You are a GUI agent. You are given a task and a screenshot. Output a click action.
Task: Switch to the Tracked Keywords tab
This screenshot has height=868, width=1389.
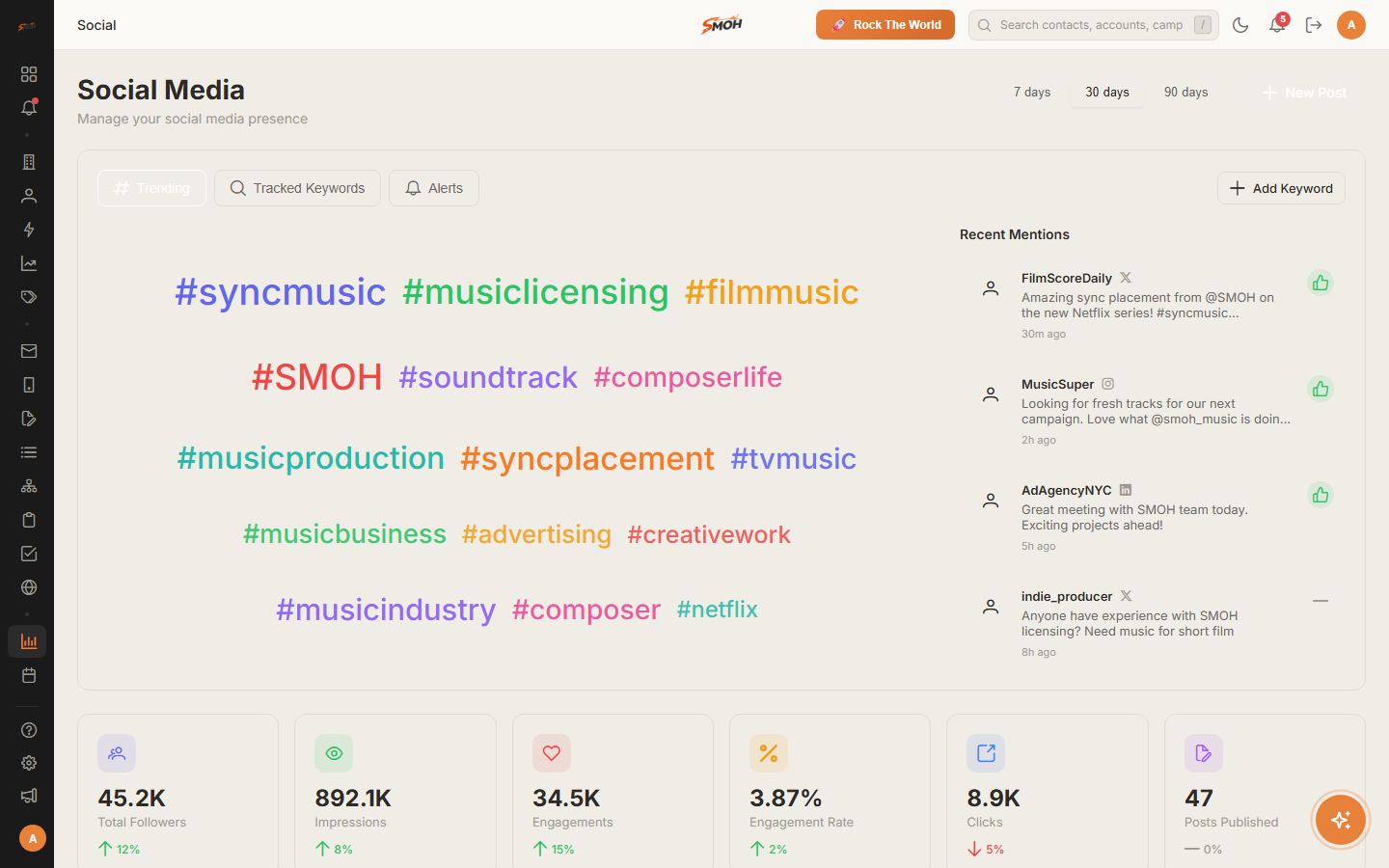pos(297,188)
